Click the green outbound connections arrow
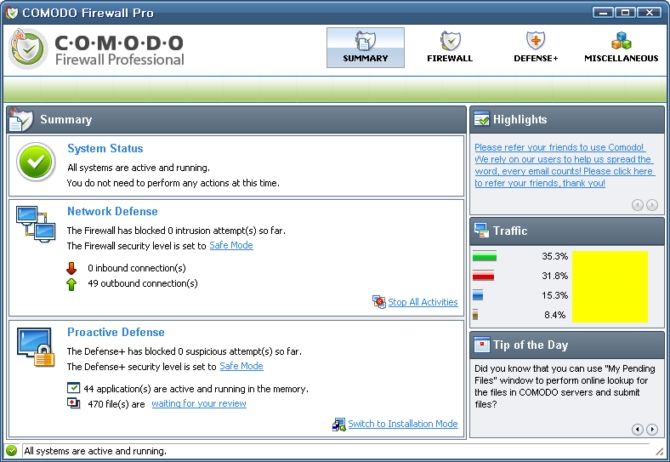This screenshot has width=670, height=462. click(x=71, y=284)
